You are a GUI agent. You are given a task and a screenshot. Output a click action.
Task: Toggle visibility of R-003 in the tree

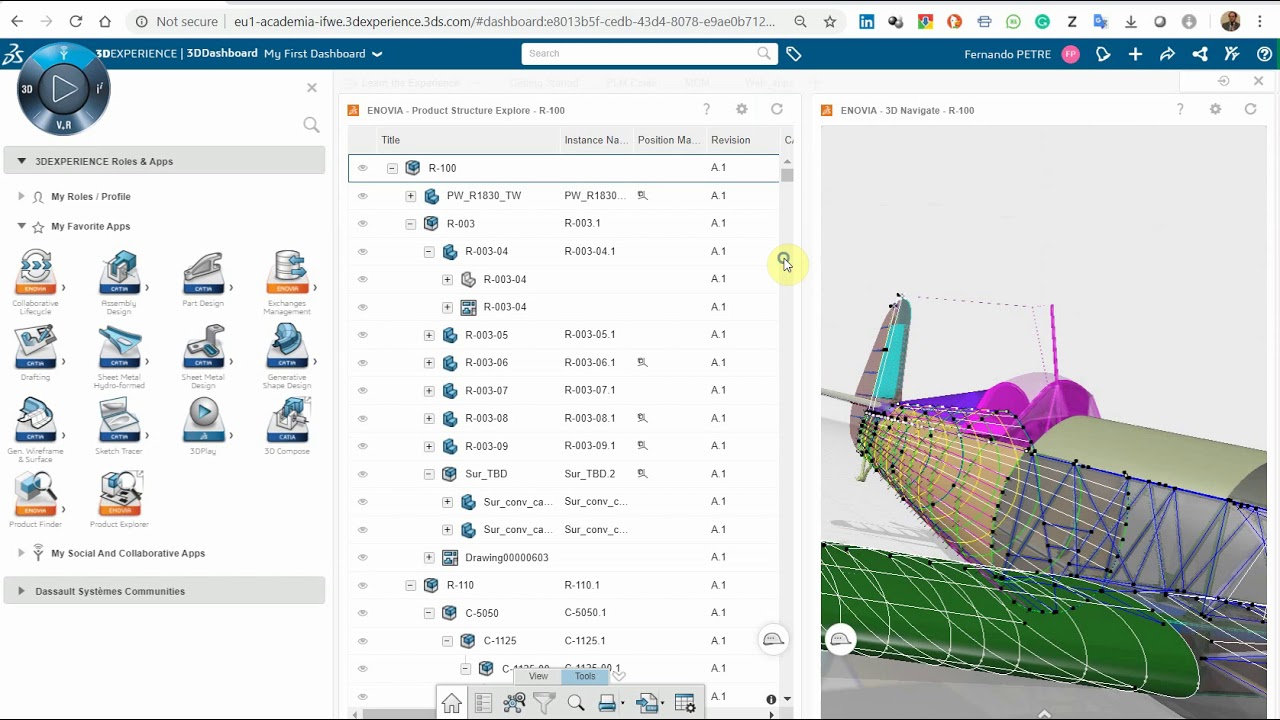[362, 223]
